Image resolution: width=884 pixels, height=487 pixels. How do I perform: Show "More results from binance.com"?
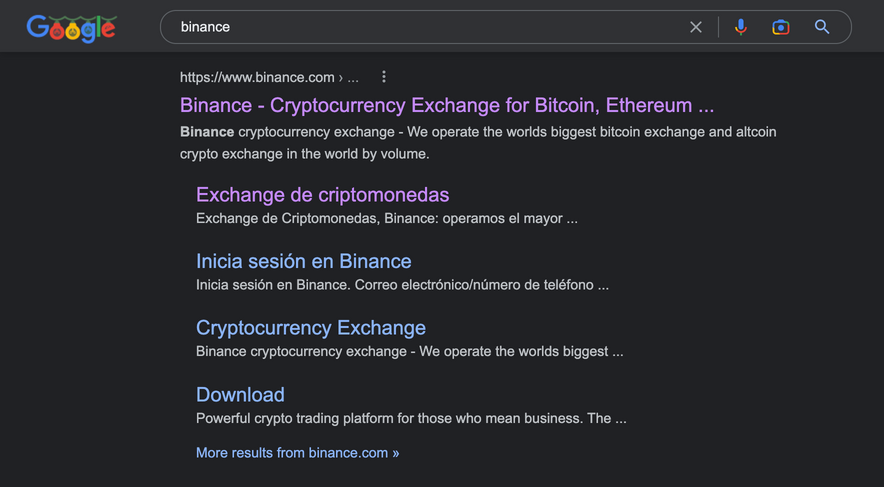tap(297, 453)
